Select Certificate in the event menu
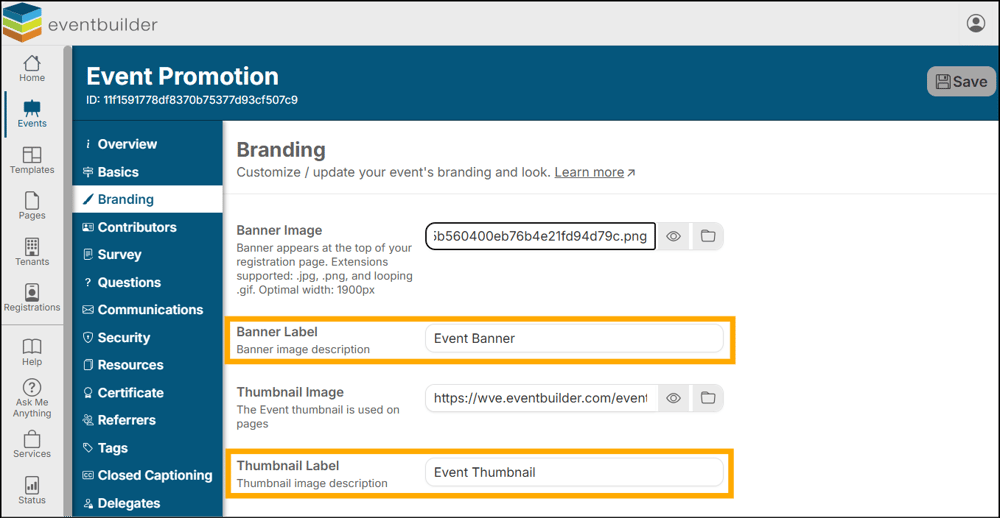 (x=147, y=393)
